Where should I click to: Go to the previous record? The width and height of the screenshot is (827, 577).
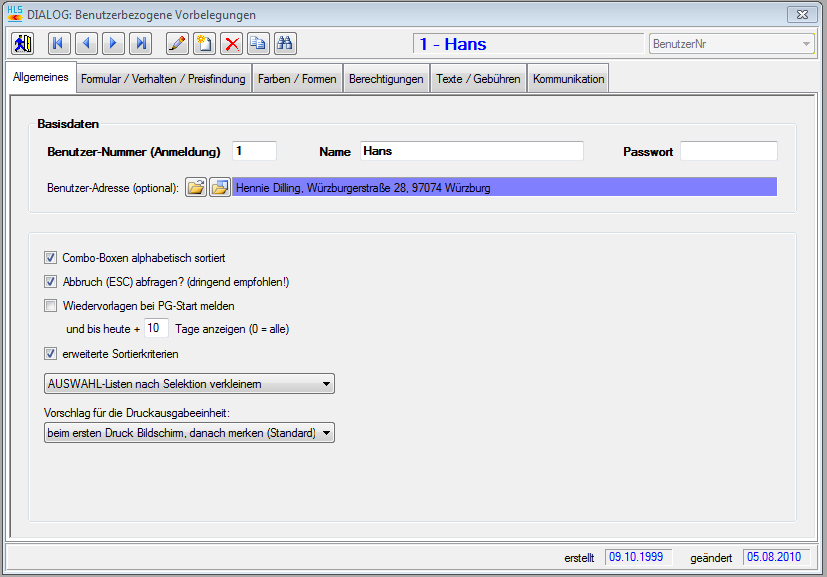[86, 44]
